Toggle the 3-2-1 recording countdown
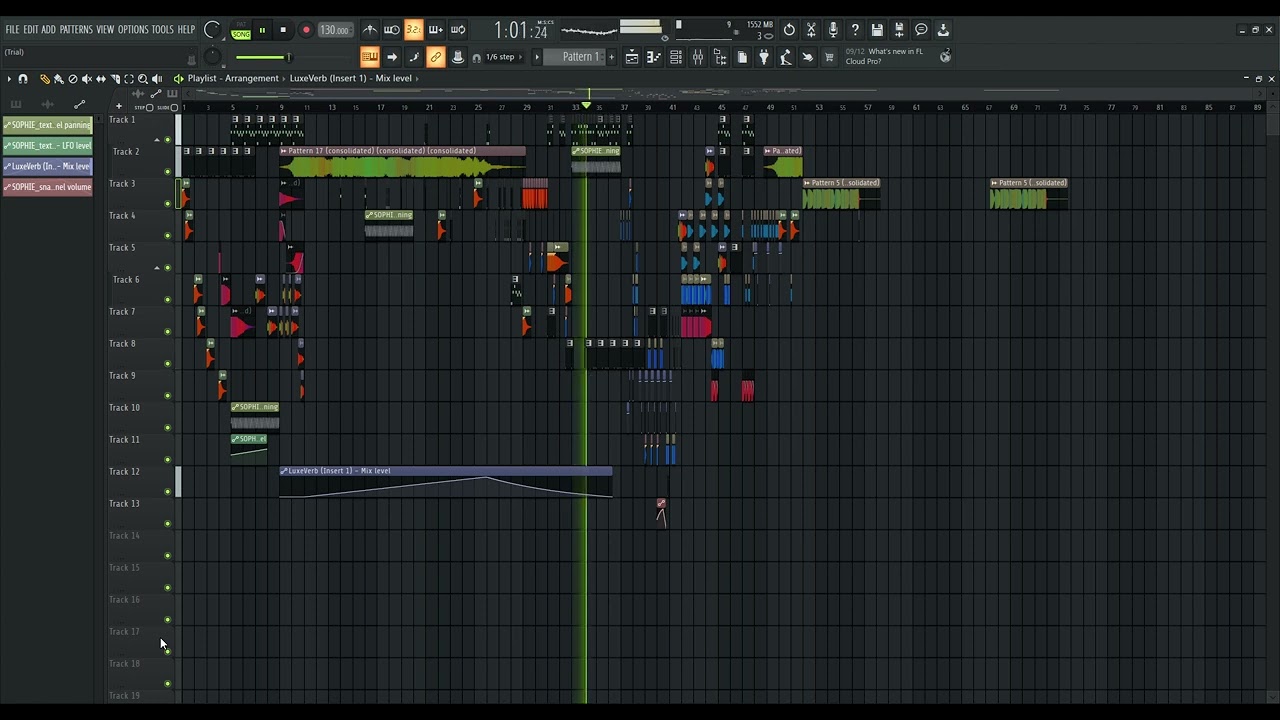The image size is (1280, 720). [x=414, y=30]
